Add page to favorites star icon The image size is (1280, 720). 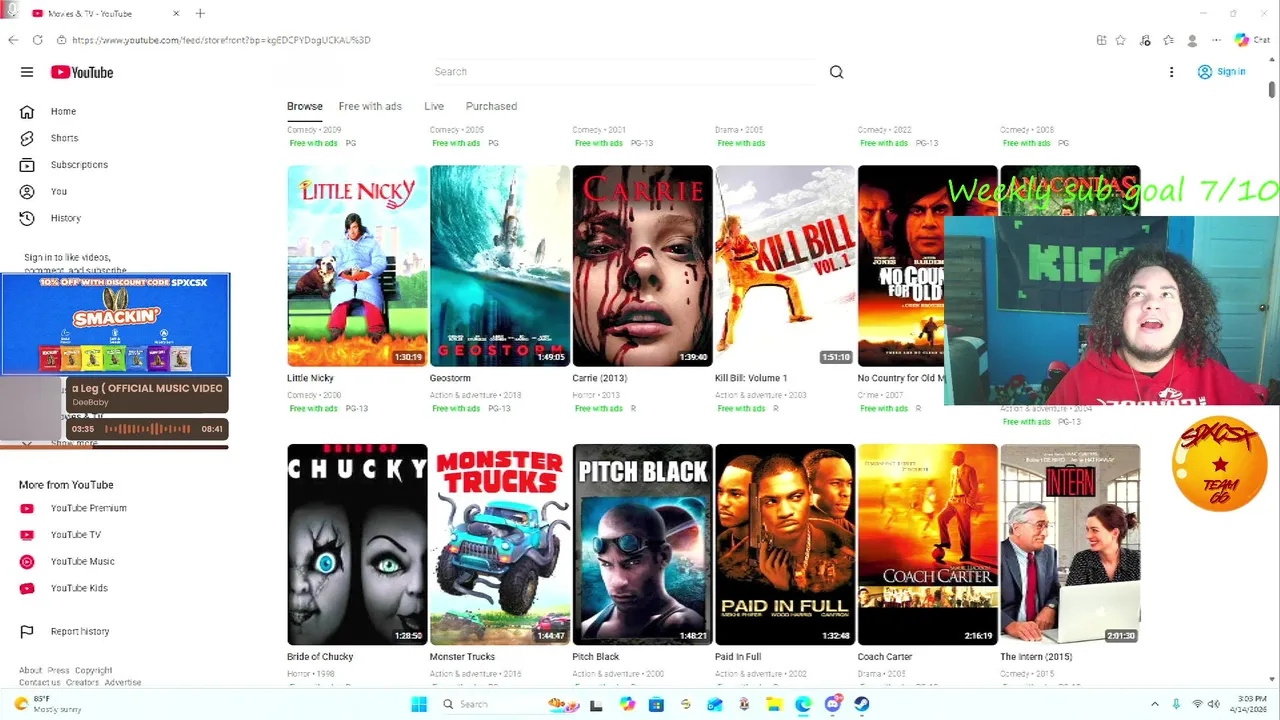pos(1121,40)
